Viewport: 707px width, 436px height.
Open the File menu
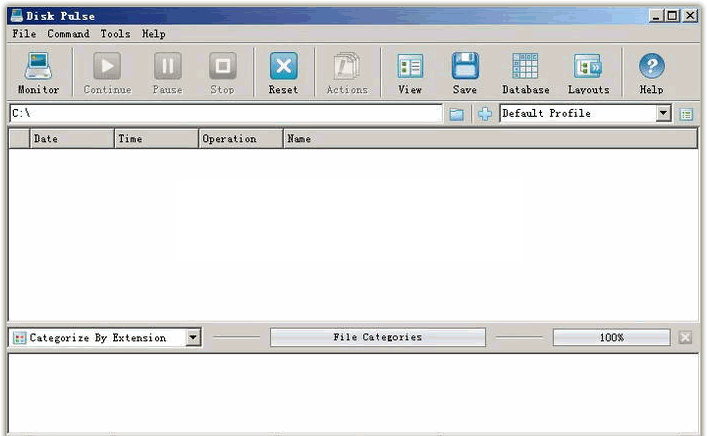[x=24, y=34]
